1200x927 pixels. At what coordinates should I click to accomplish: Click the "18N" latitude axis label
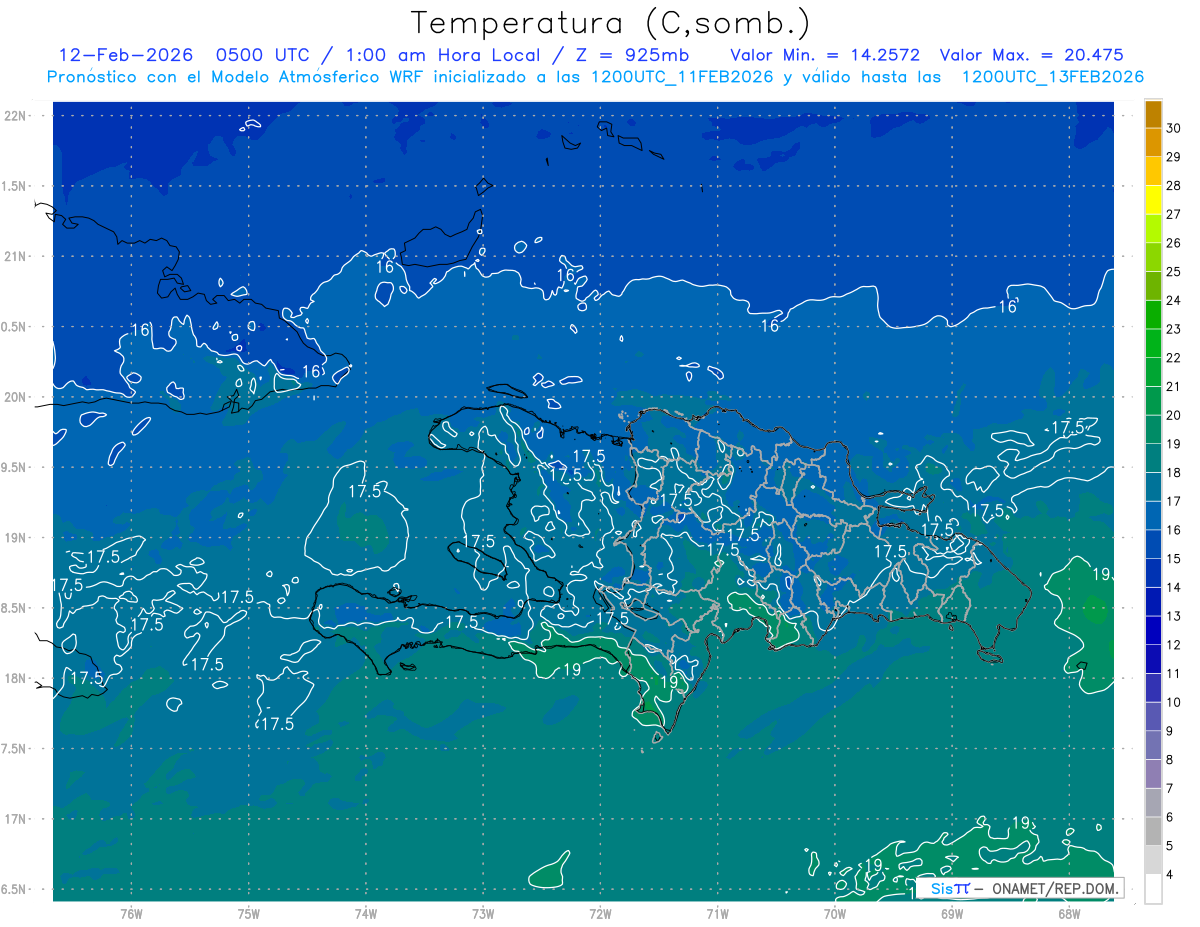[15, 678]
